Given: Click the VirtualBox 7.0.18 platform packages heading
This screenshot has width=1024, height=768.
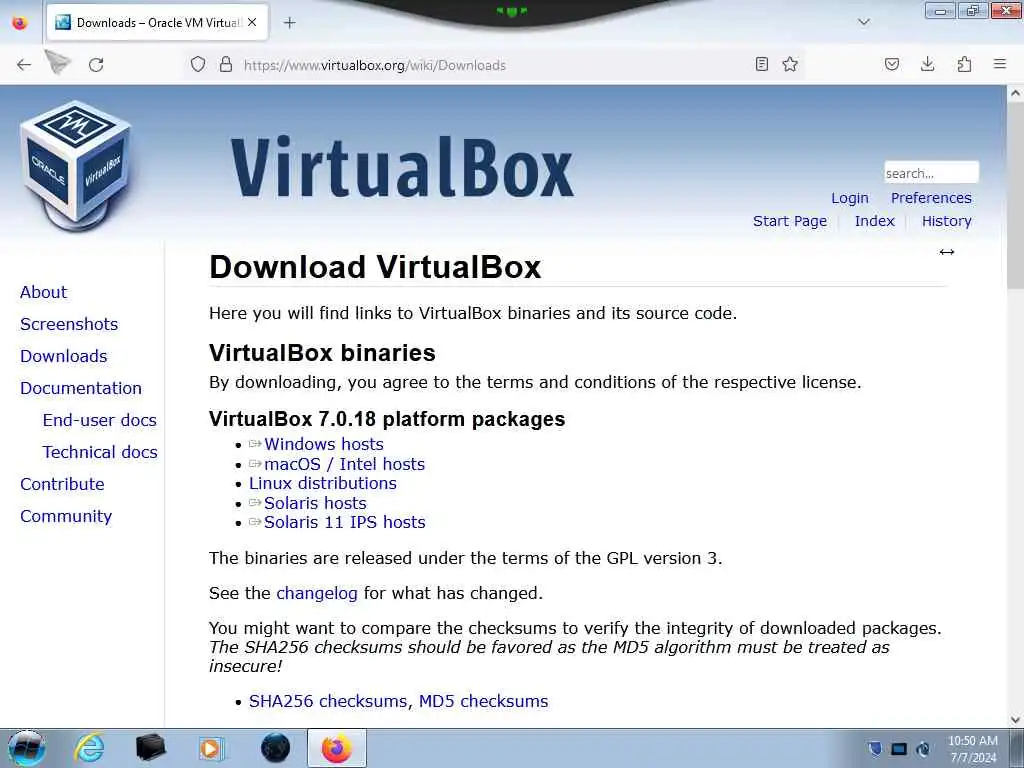Looking at the screenshot, I should [x=387, y=419].
